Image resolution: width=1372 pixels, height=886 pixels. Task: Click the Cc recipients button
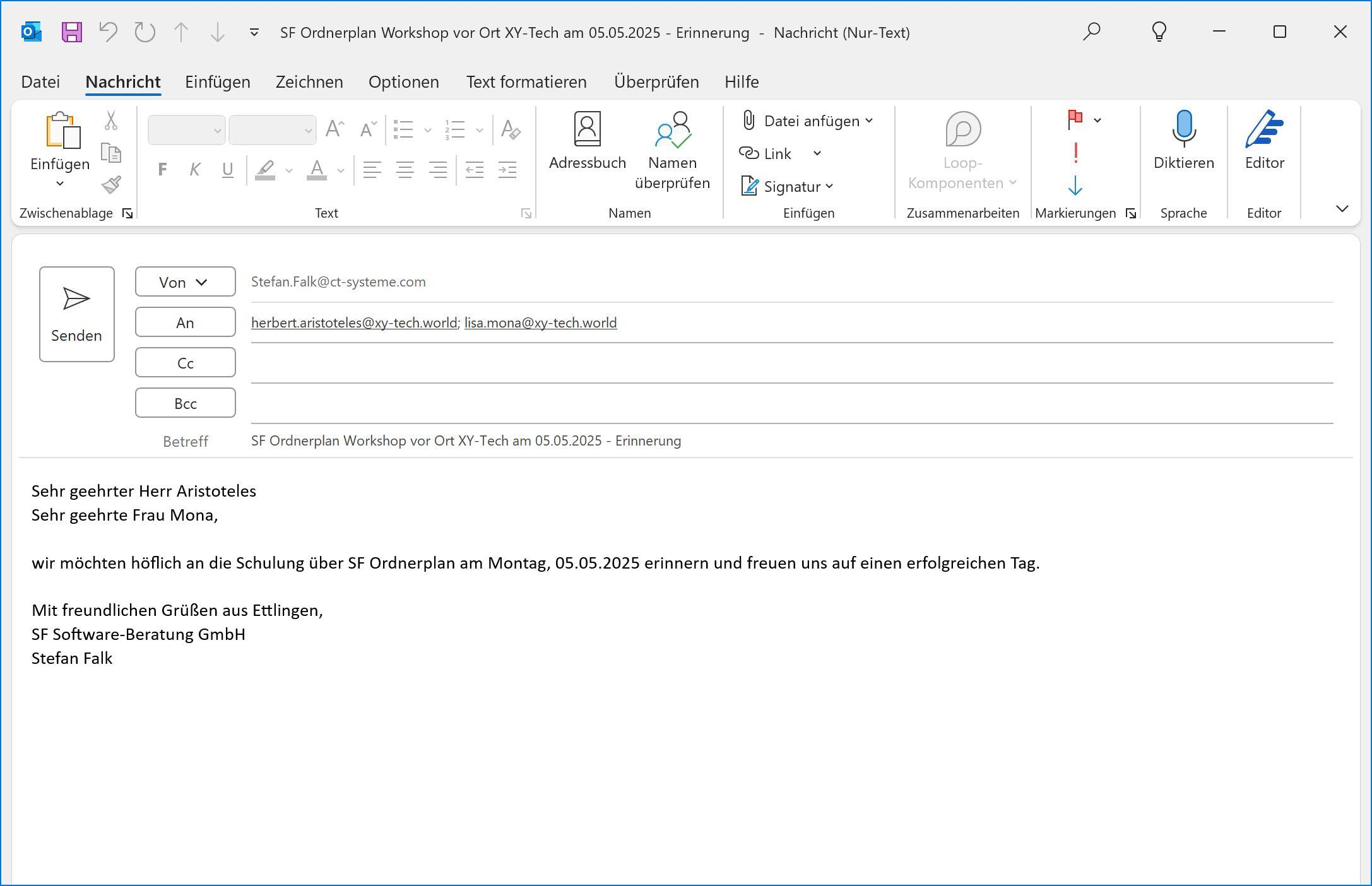[185, 363]
